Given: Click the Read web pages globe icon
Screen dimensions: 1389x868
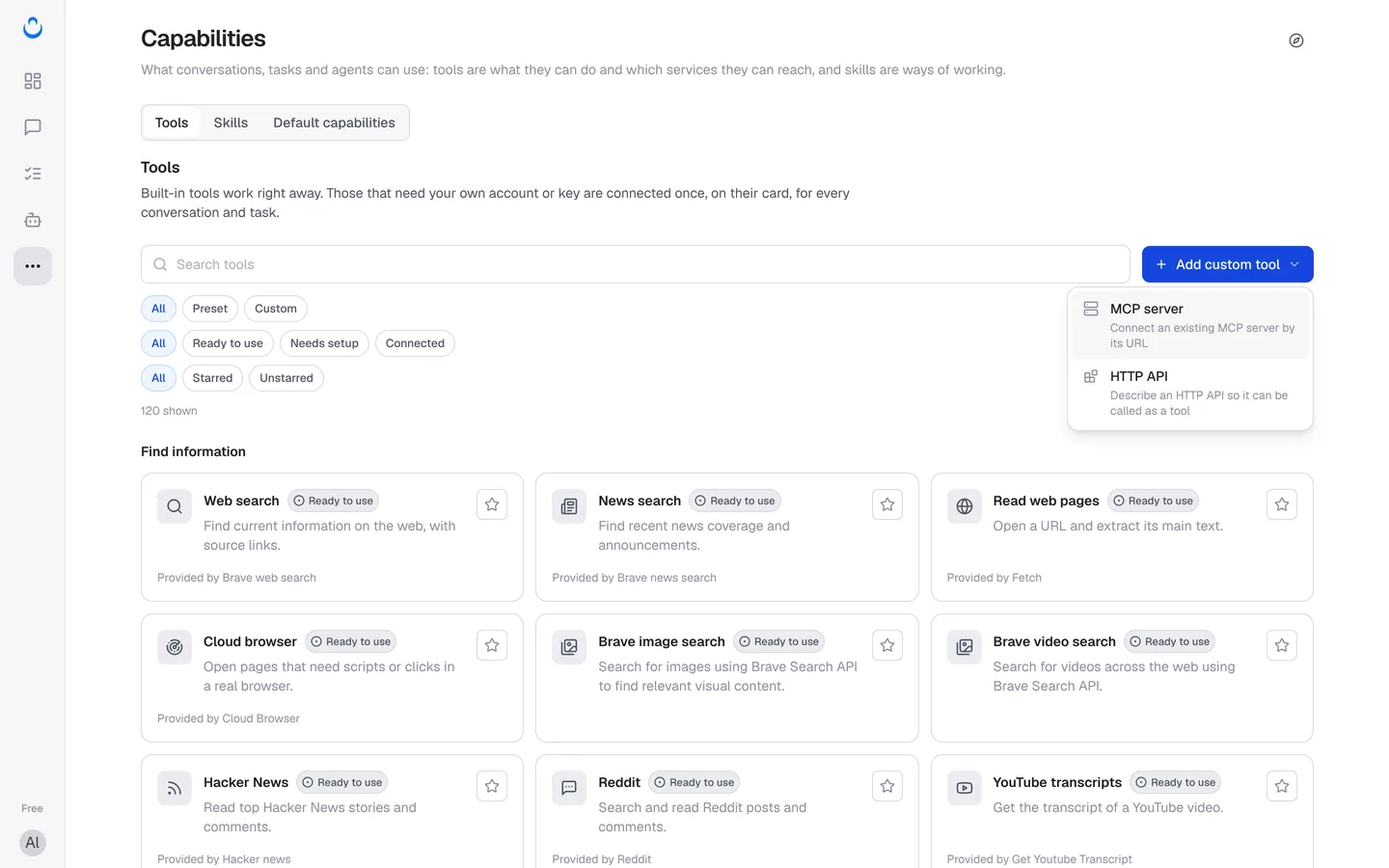Looking at the screenshot, I should [x=965, y=506].
